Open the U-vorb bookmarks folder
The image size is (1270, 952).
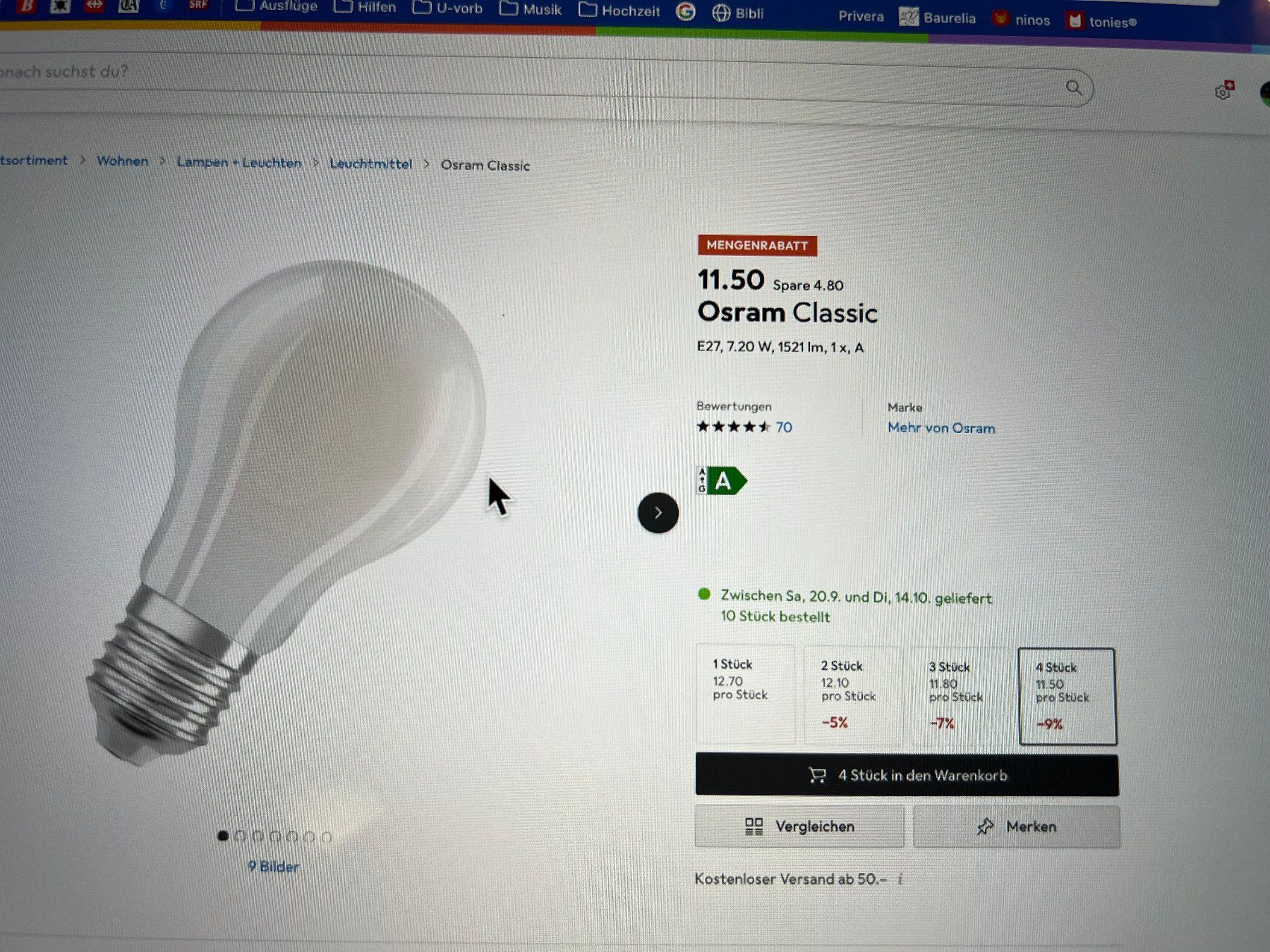click(447, 8)
